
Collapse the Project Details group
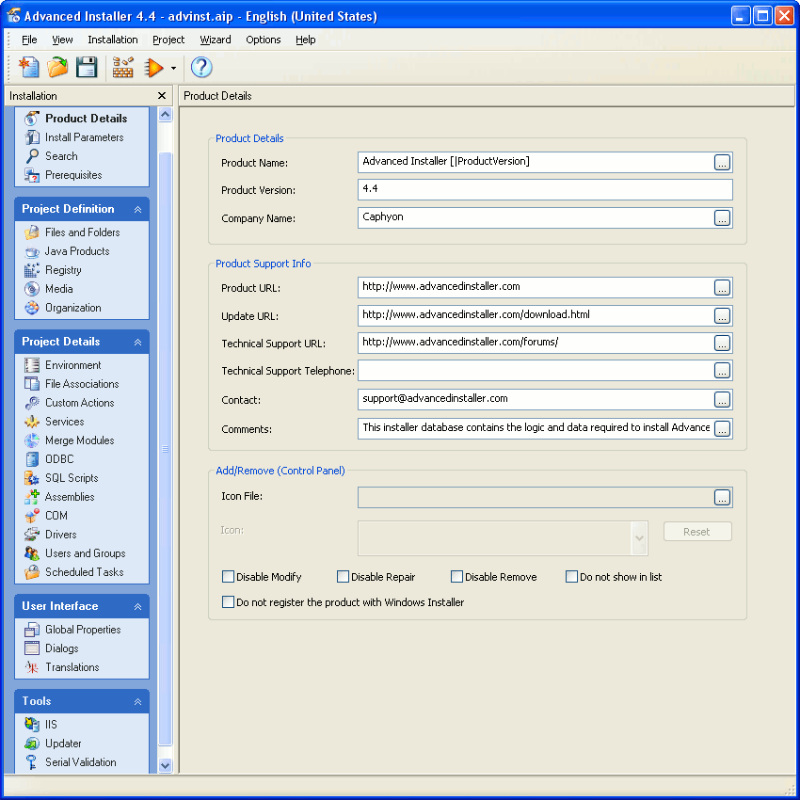[x=138, y=342]
